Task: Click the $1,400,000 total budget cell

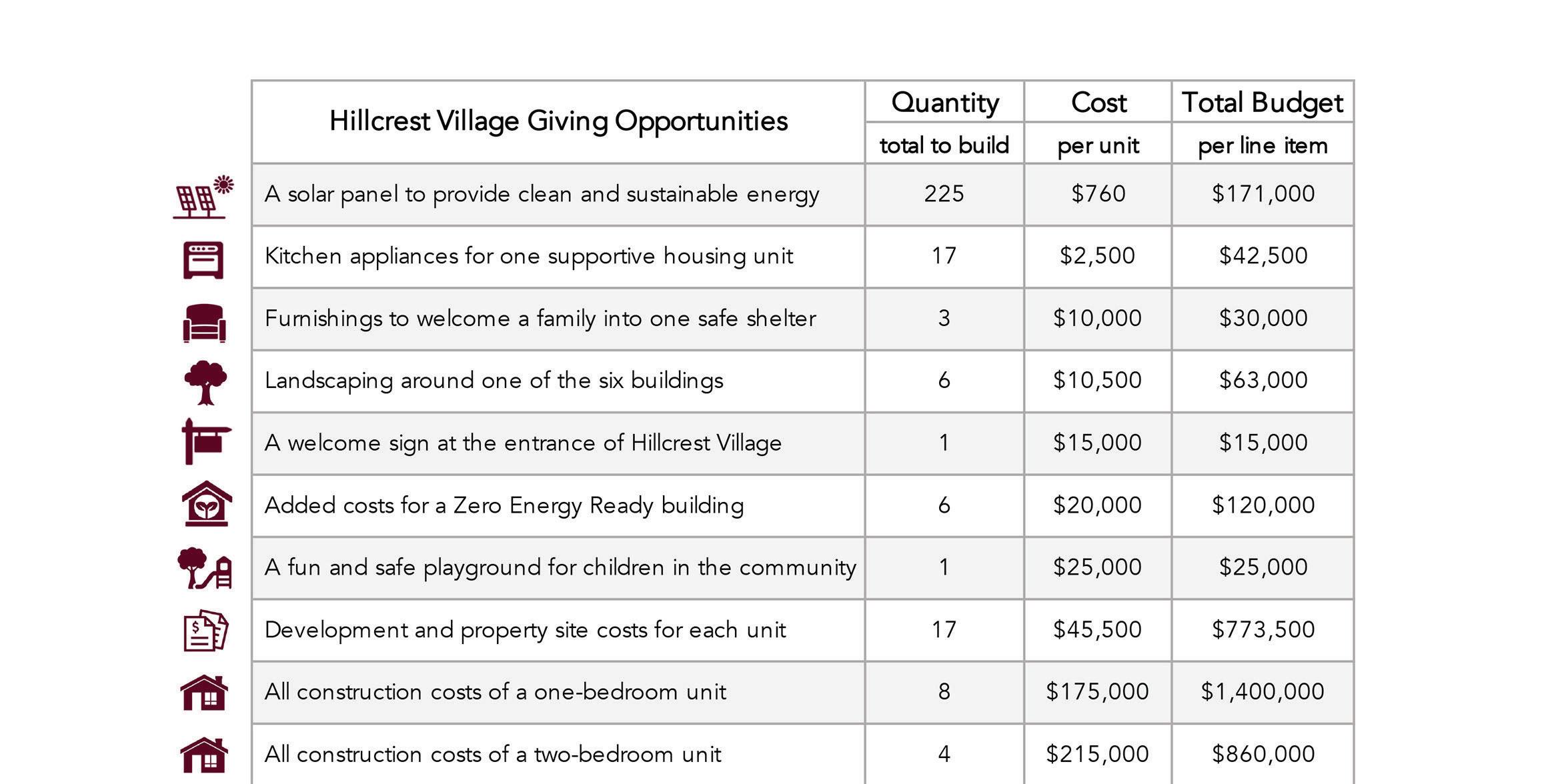Action: click(1263, 692)
